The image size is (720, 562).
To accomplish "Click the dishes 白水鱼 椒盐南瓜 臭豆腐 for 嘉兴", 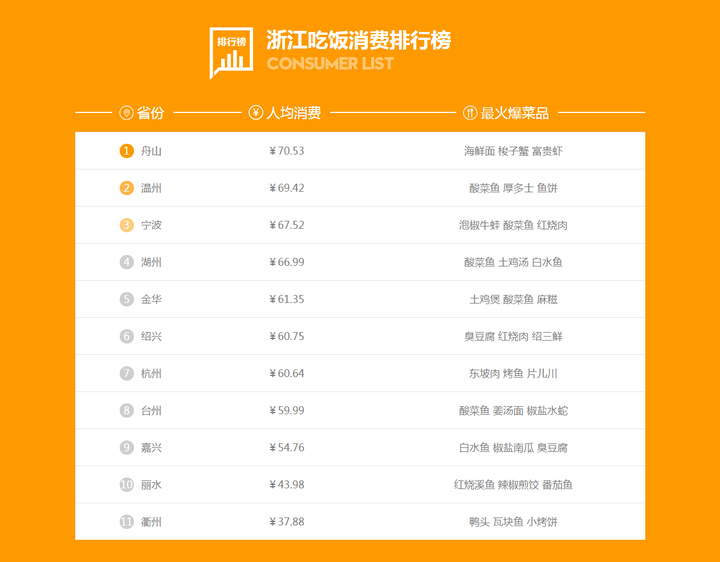I will [513, 448].
